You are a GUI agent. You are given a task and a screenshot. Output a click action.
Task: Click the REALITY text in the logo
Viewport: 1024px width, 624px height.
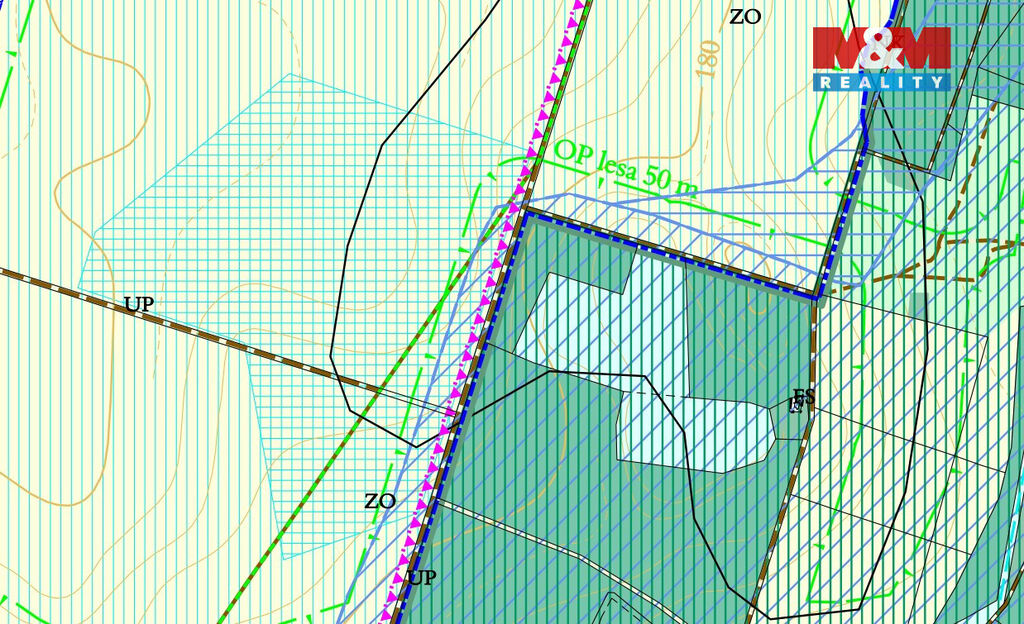[880, 82]
